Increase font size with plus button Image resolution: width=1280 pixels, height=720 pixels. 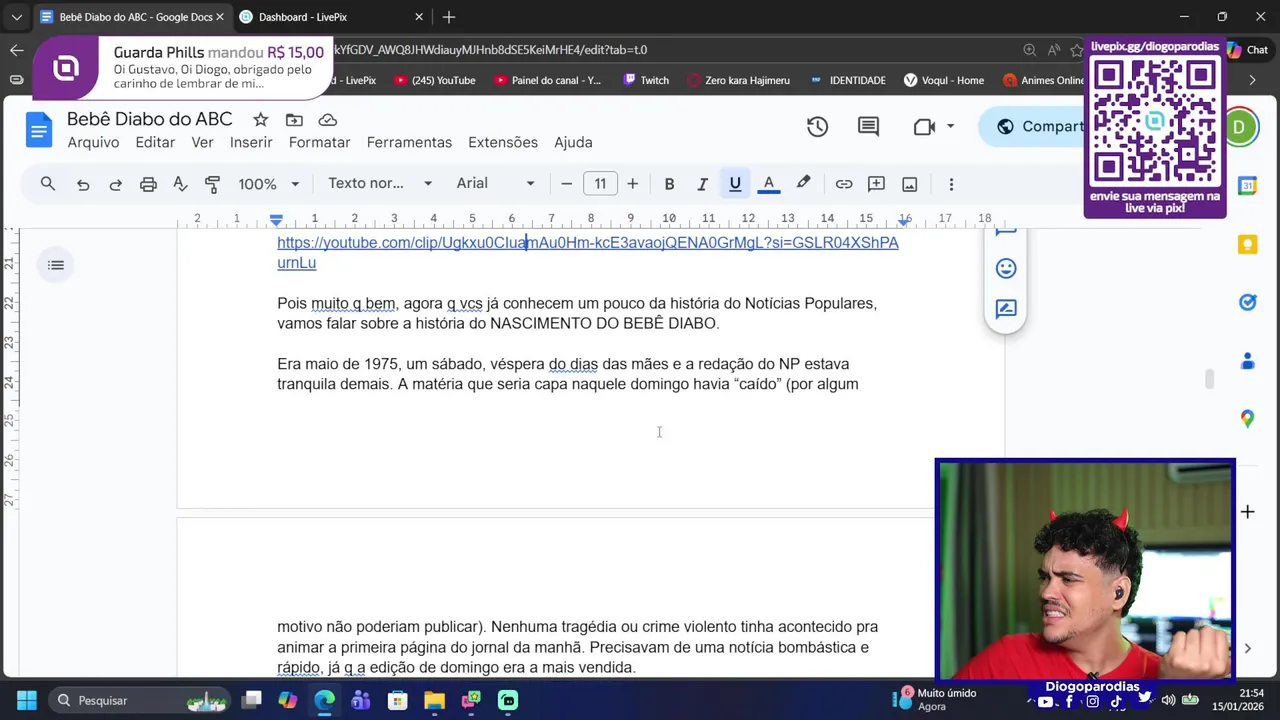pyautogui.click(x=632, y=184)
